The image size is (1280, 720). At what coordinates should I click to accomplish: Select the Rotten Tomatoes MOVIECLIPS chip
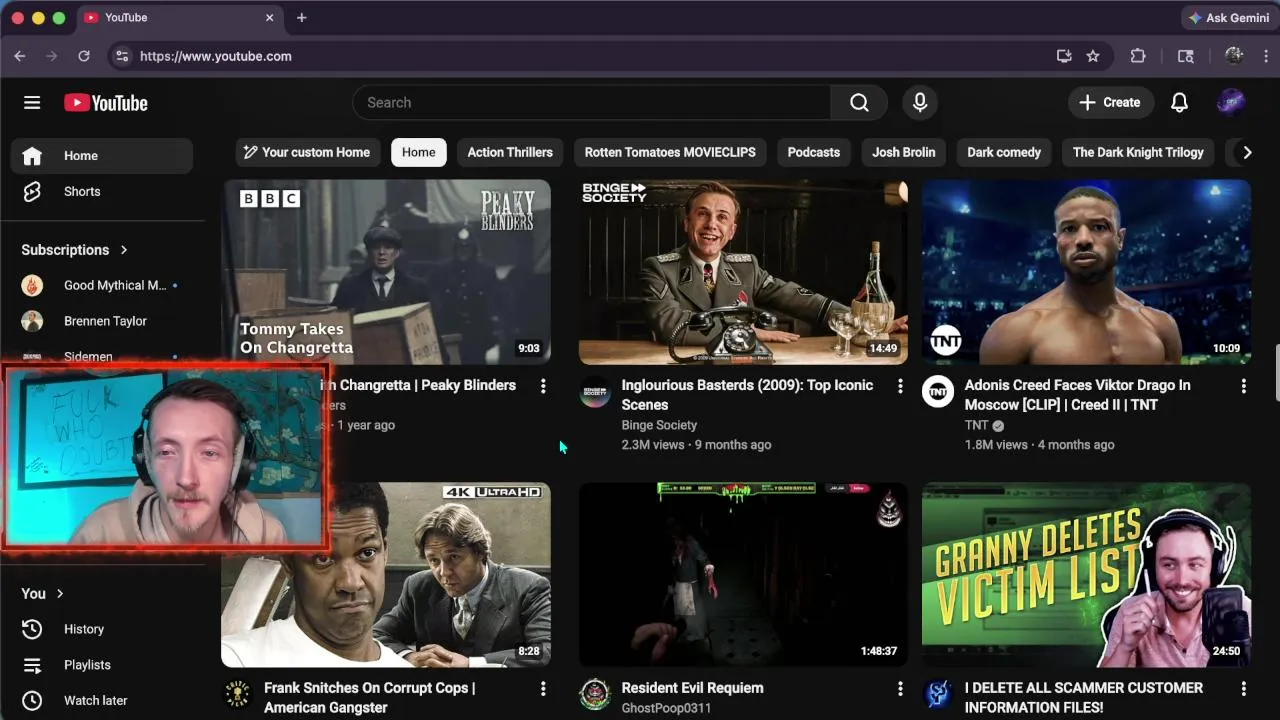click(x=670, y=152)
